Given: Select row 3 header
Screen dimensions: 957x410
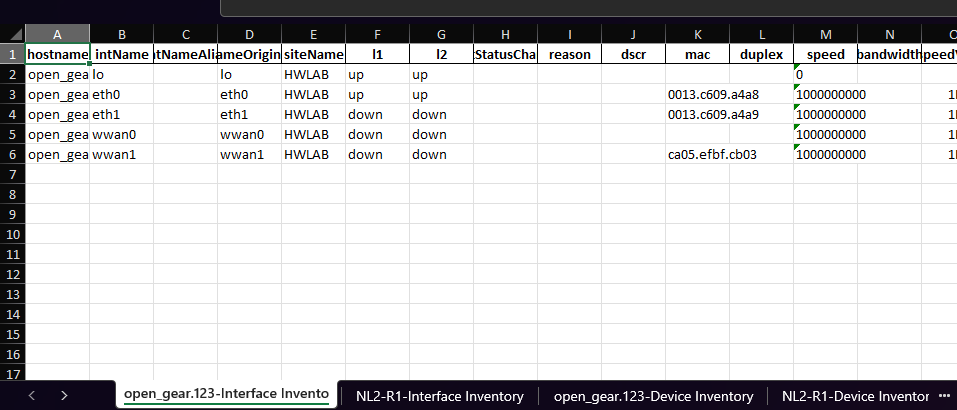Looking at the screenshot, I should click(12, 94).
